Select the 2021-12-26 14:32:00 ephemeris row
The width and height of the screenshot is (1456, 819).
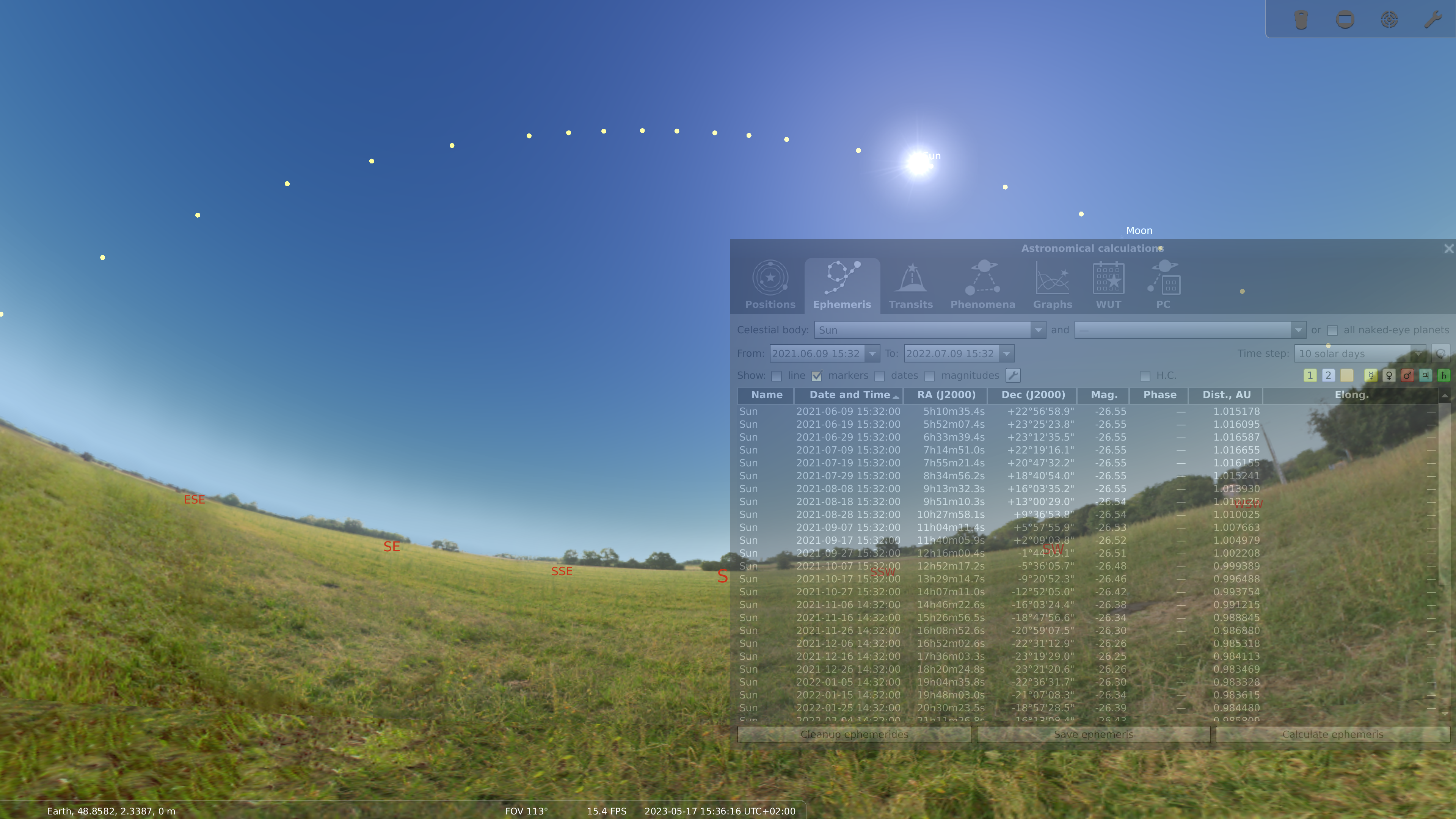pos(1087,669)
